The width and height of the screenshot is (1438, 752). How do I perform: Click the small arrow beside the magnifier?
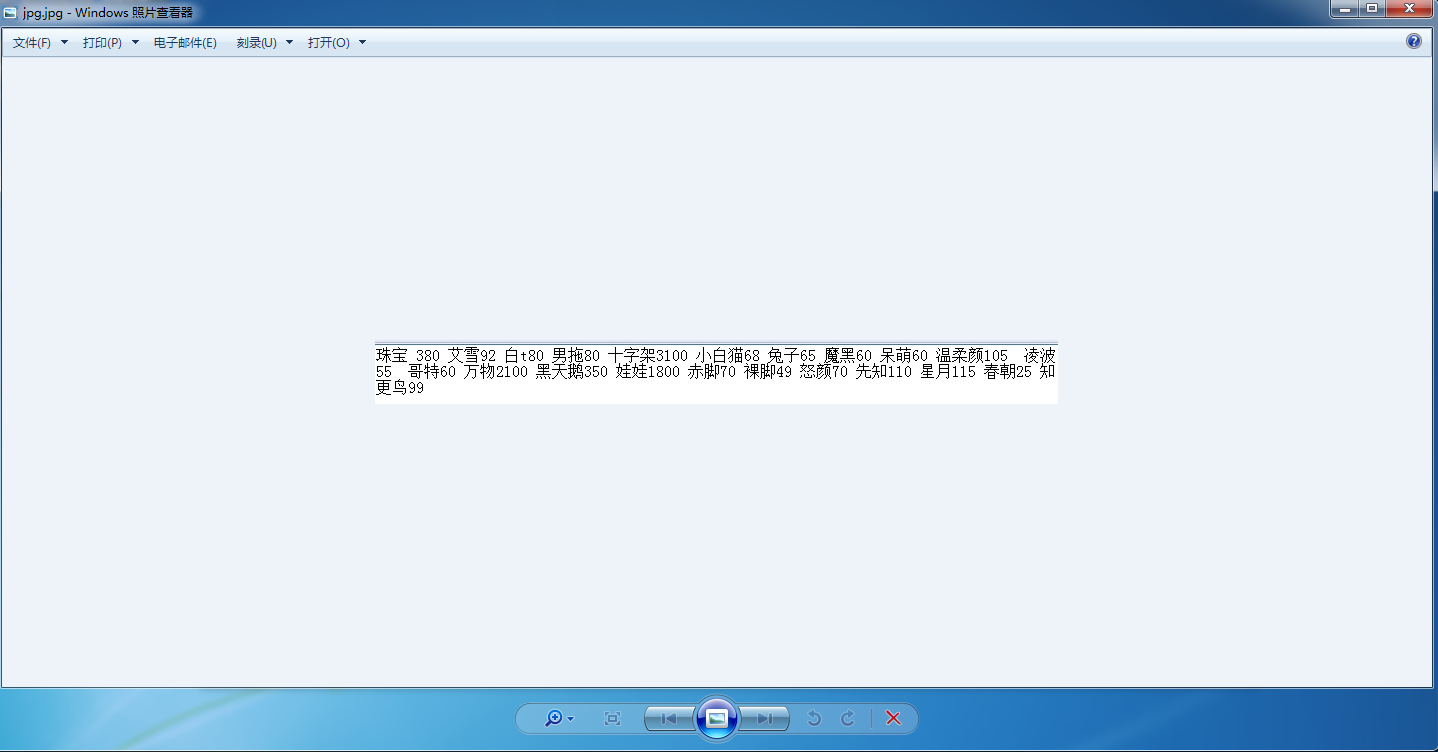[x=570, y=719]
